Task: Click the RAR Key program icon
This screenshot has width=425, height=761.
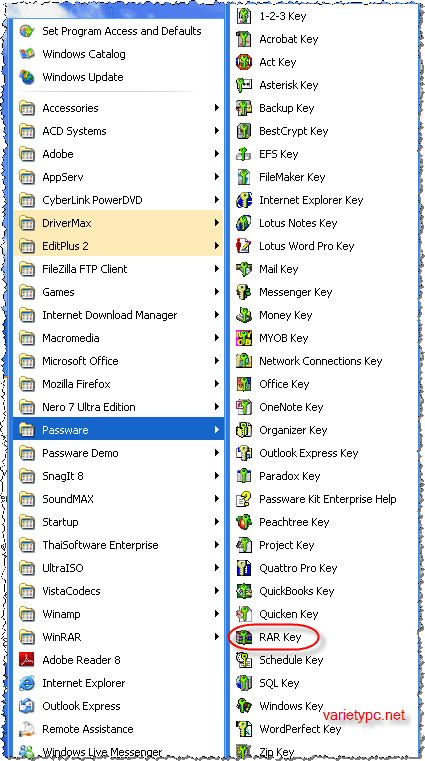Action: coord(244,637)
